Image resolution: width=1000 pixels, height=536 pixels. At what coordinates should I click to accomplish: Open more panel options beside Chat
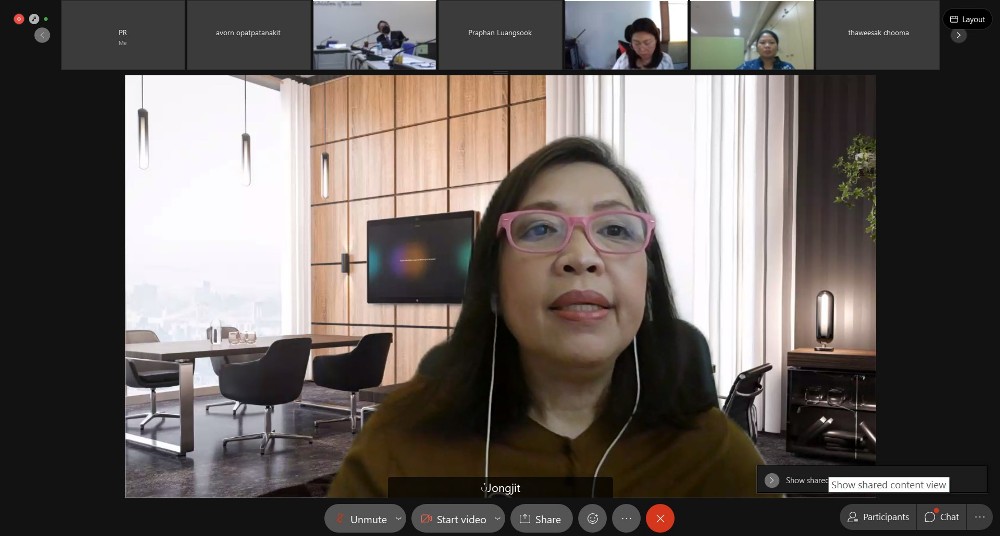pyautogui.click(x=979, y=517)
